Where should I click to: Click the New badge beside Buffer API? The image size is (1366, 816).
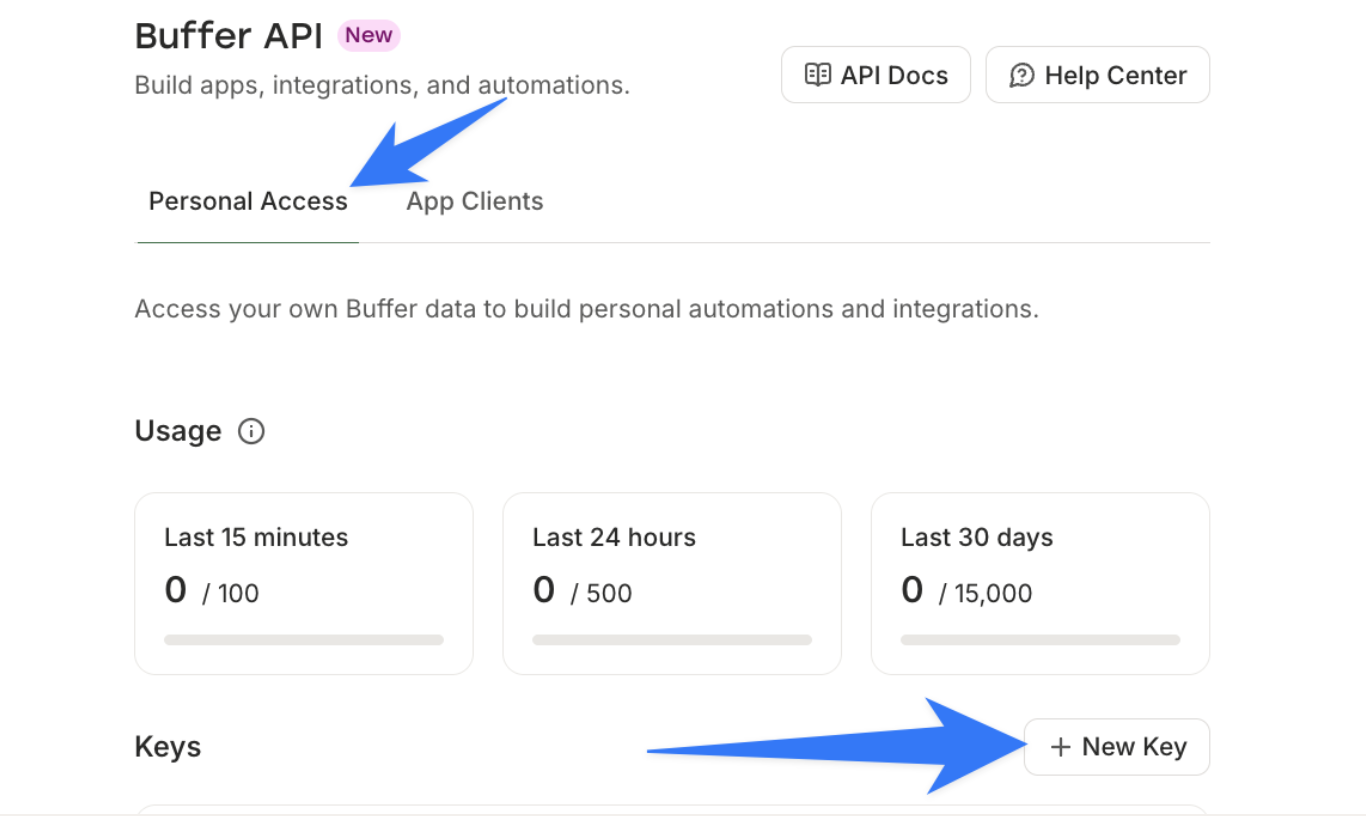[x=369, y=35]
